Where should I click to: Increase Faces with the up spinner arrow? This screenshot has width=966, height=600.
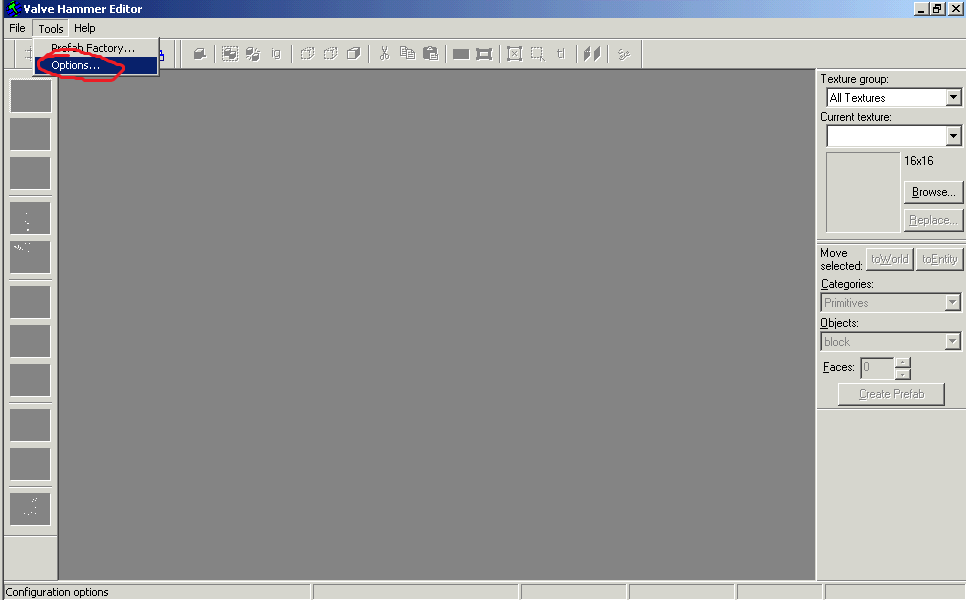click(903, 362)
